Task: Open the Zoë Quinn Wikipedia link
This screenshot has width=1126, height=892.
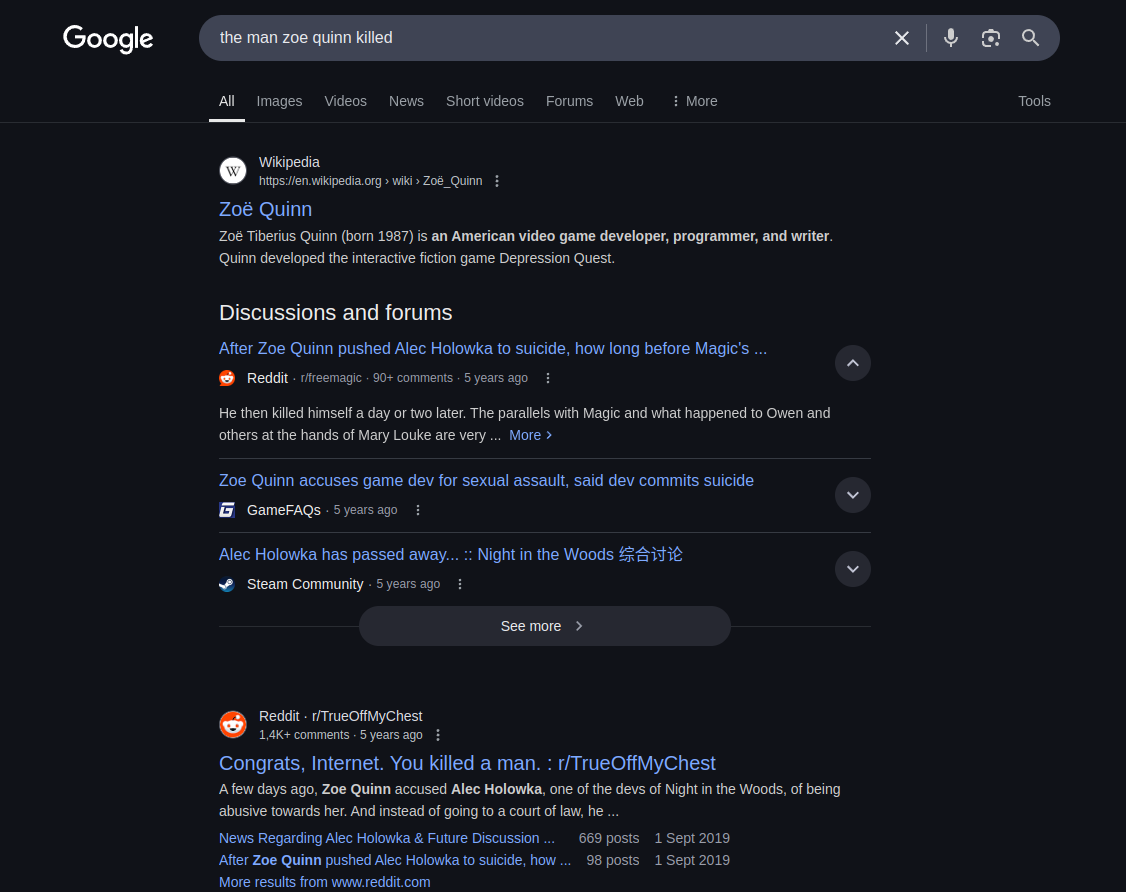Action: pyautogui.click(x=265, y=209)
